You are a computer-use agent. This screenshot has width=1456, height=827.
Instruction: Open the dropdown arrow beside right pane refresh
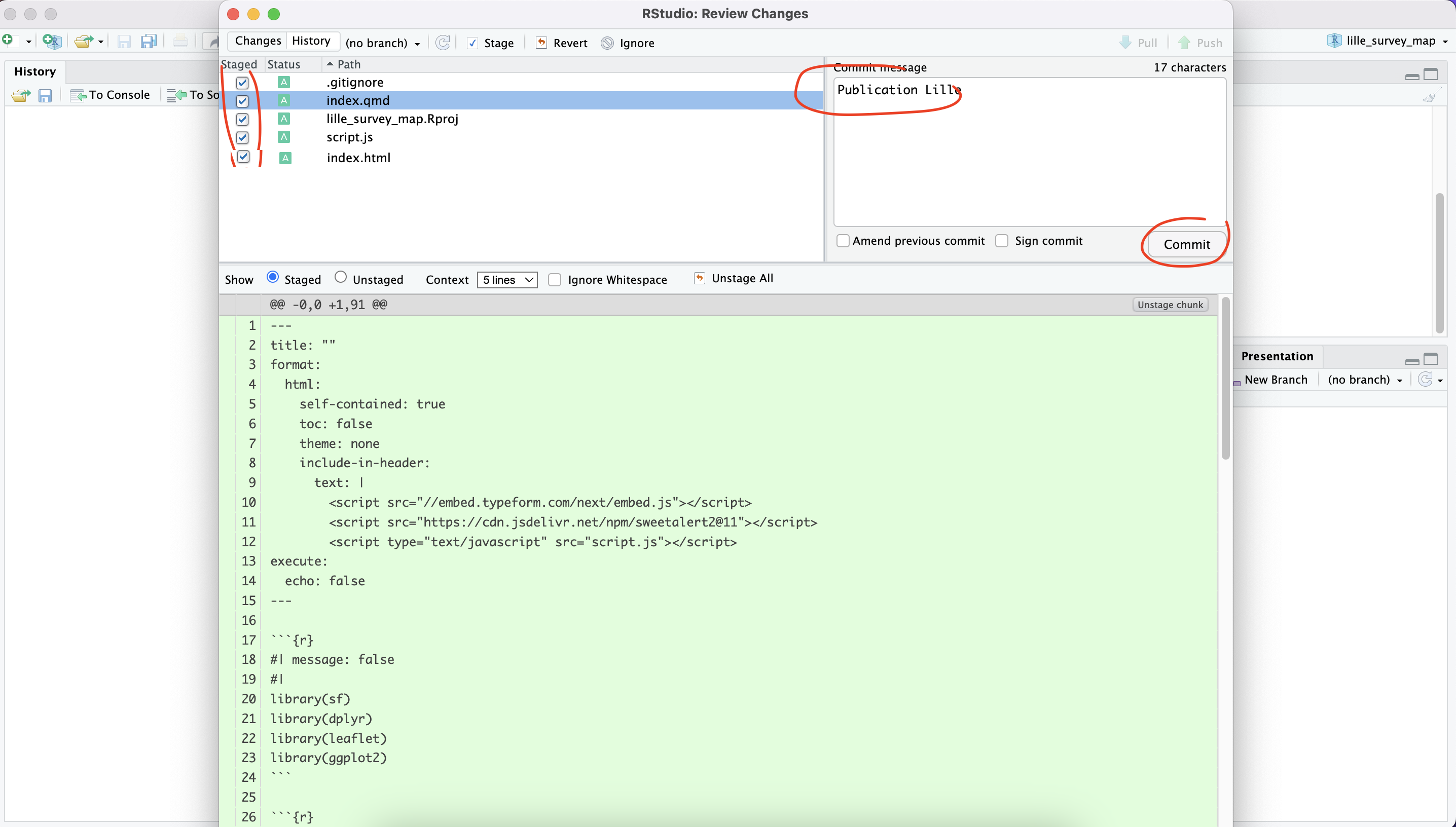coord(1440,381)
